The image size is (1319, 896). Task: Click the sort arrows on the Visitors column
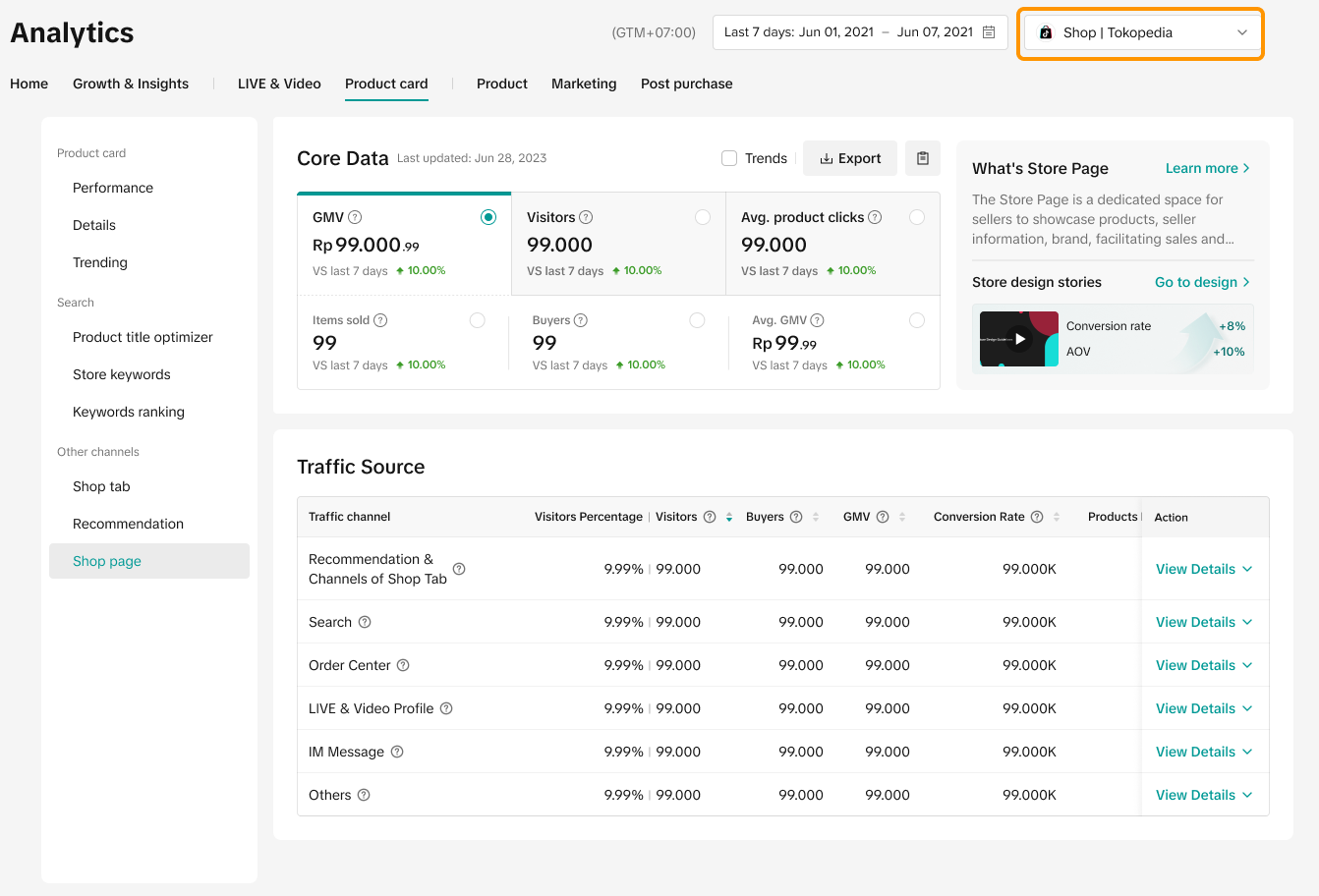tap(729, 517)
